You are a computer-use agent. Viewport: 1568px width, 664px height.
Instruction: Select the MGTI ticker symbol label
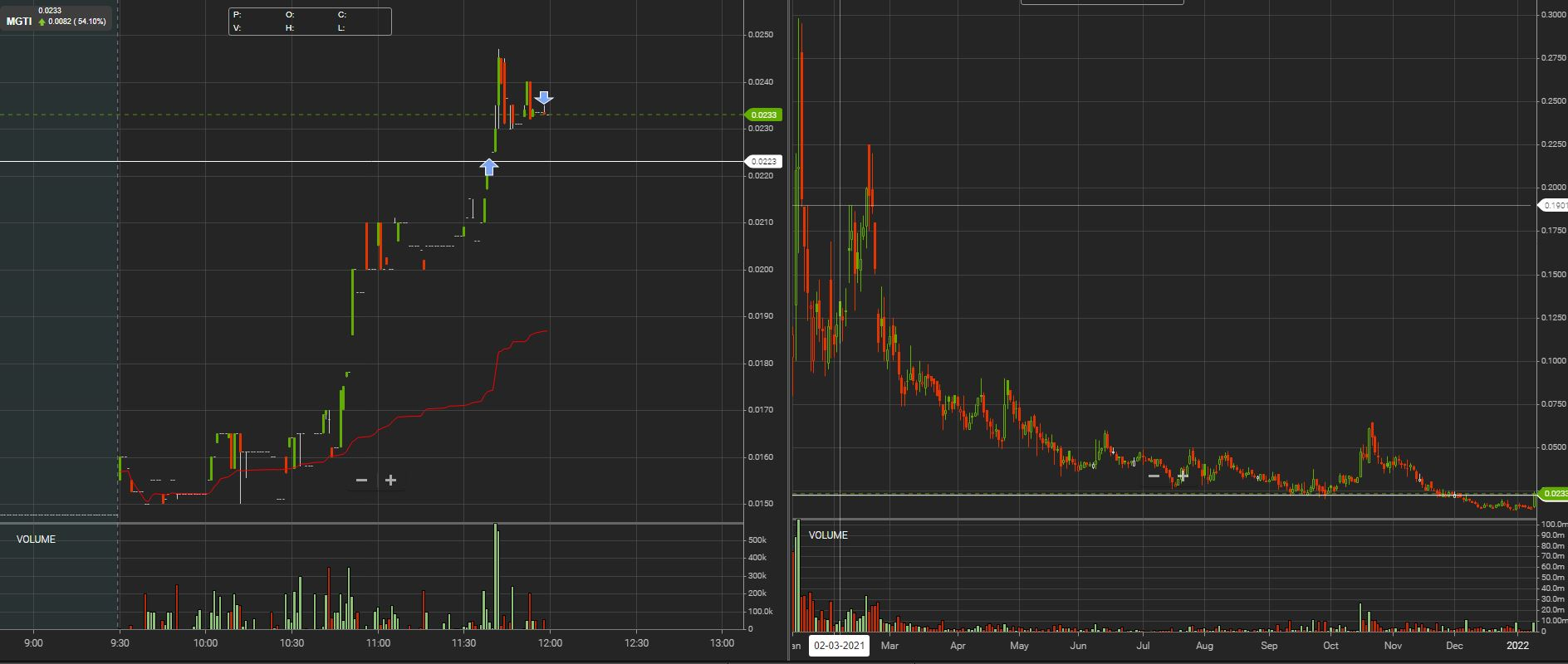click(x=18, y=22)
